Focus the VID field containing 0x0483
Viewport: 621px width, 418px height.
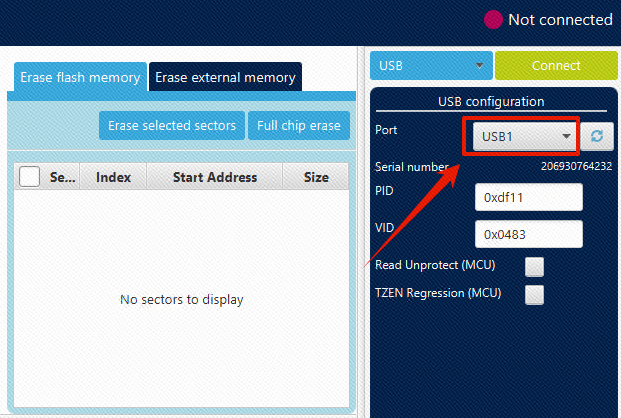coord(528,234)
